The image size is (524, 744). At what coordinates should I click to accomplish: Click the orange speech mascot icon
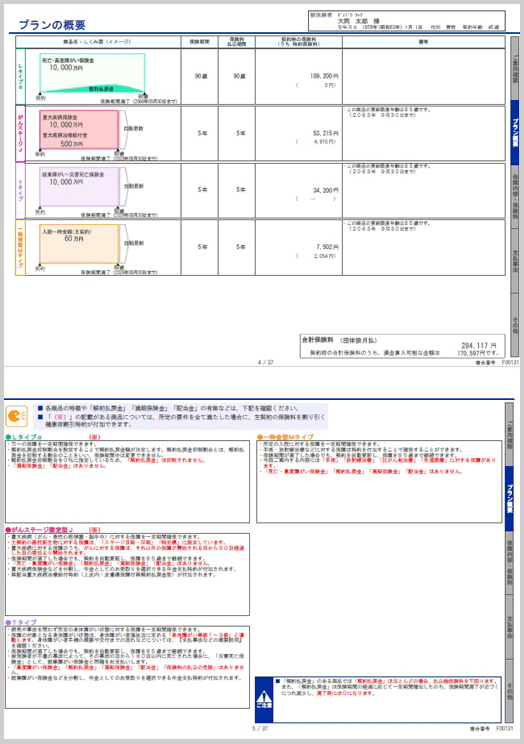point(17,416)
